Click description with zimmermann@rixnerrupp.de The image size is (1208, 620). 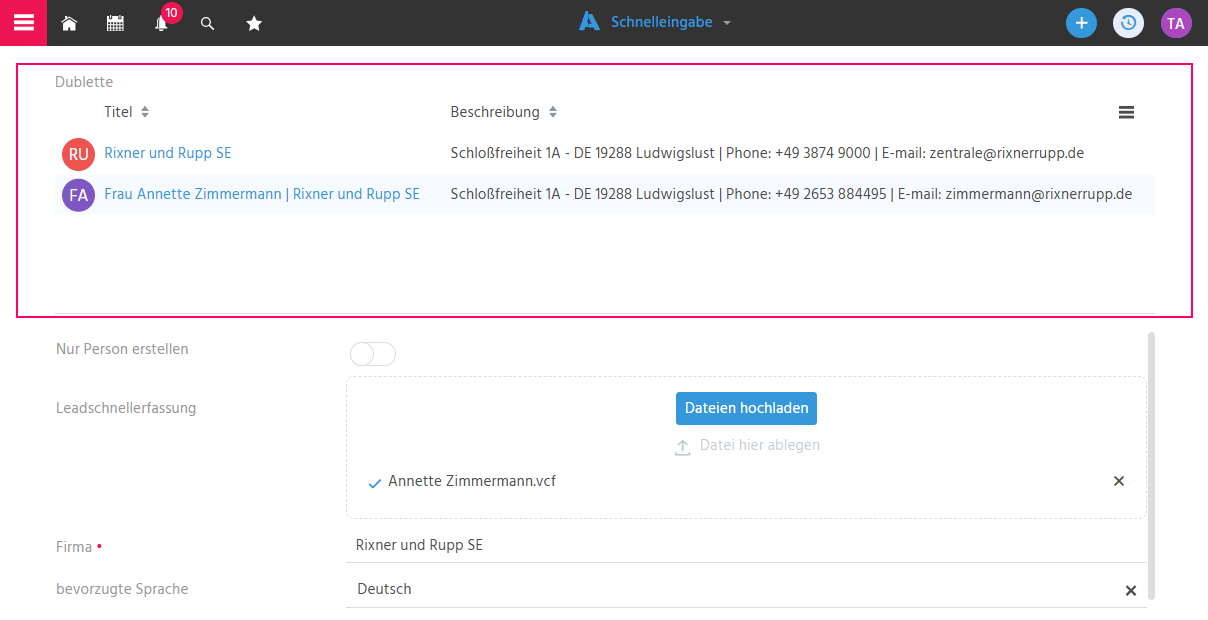click(791, 194)
